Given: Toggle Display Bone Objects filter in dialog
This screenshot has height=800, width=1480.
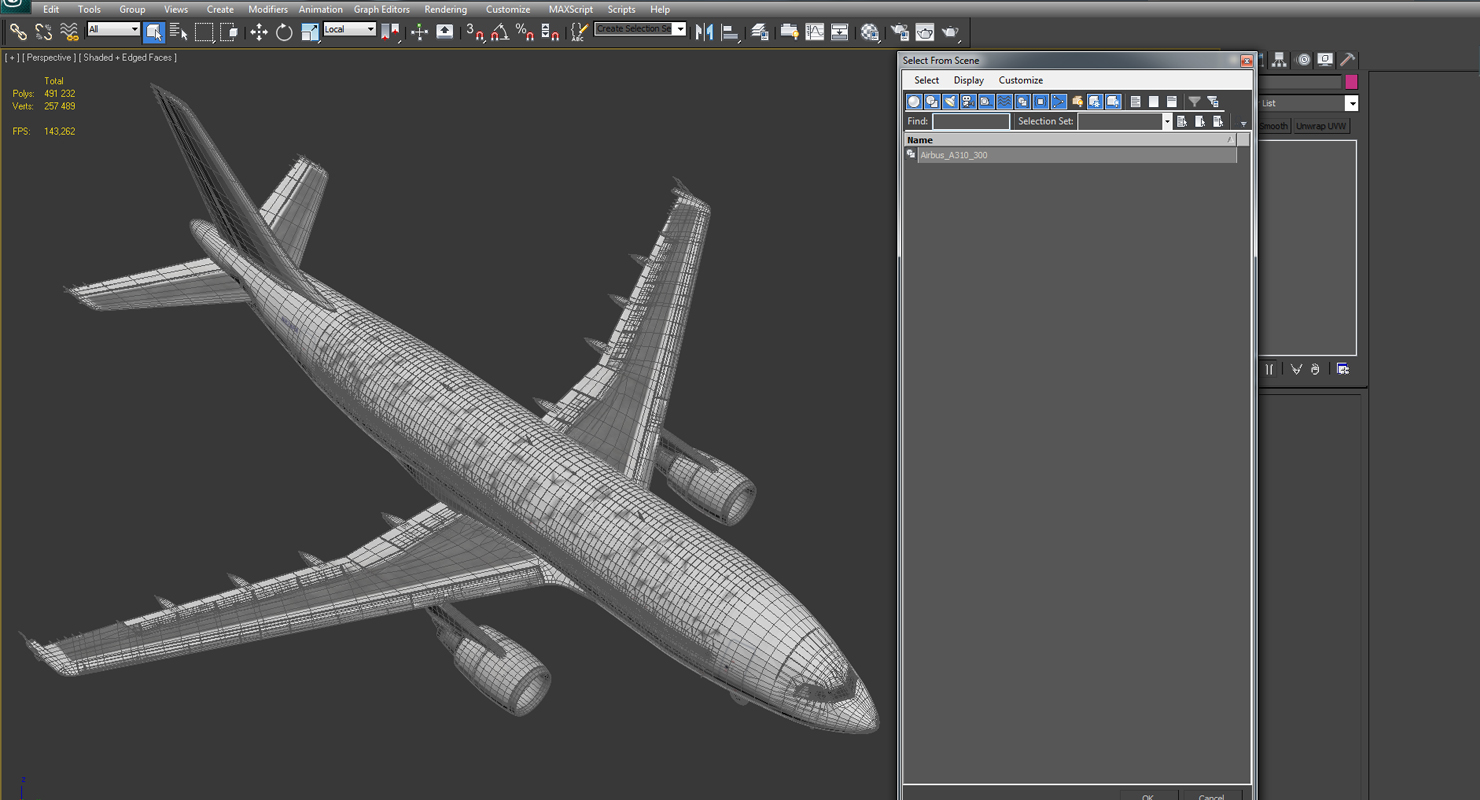Looking at the screenshot, I should tap(1058, 101).
